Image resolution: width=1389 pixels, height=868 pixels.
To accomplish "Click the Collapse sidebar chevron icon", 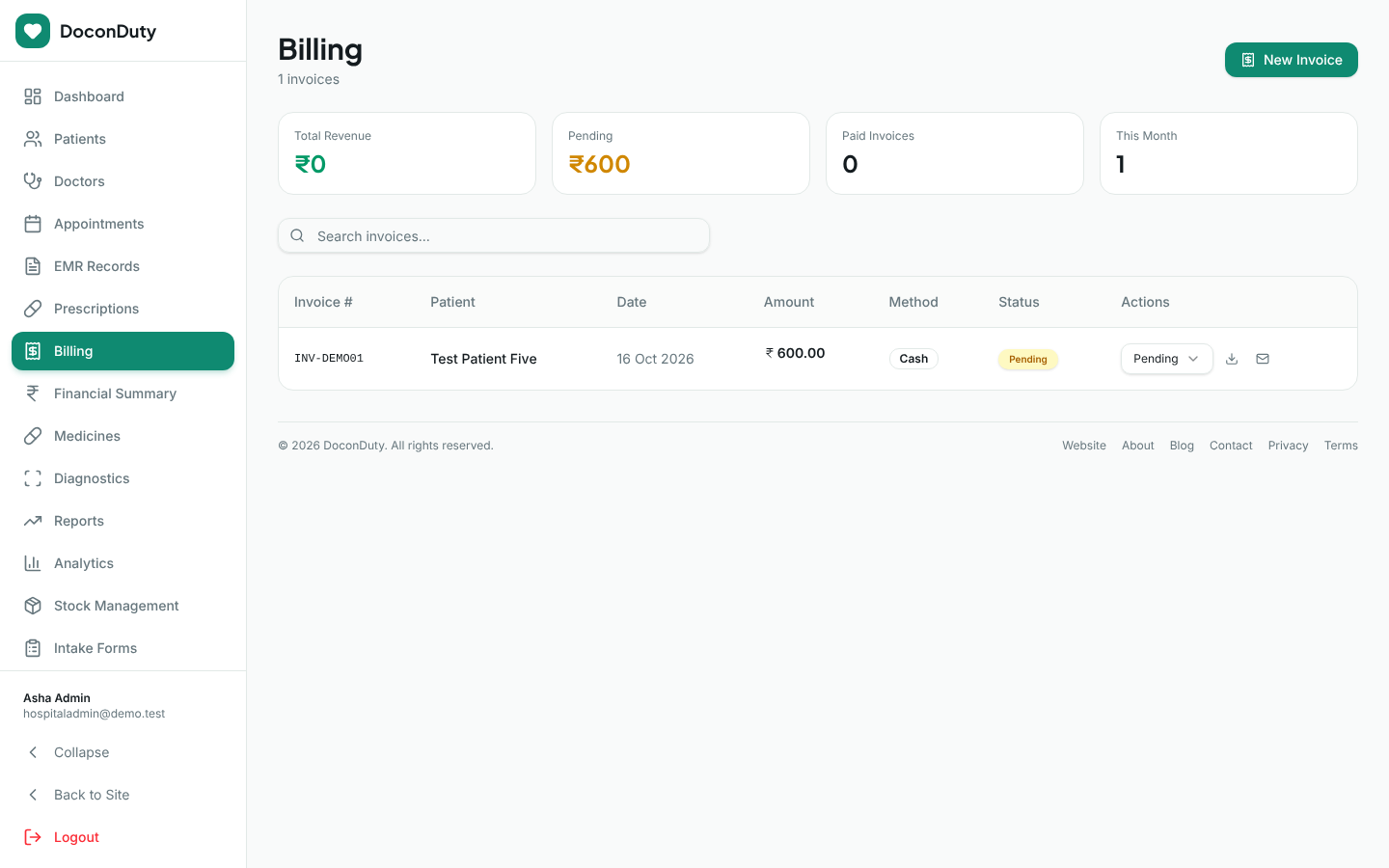I will click(x=33, y=752).
